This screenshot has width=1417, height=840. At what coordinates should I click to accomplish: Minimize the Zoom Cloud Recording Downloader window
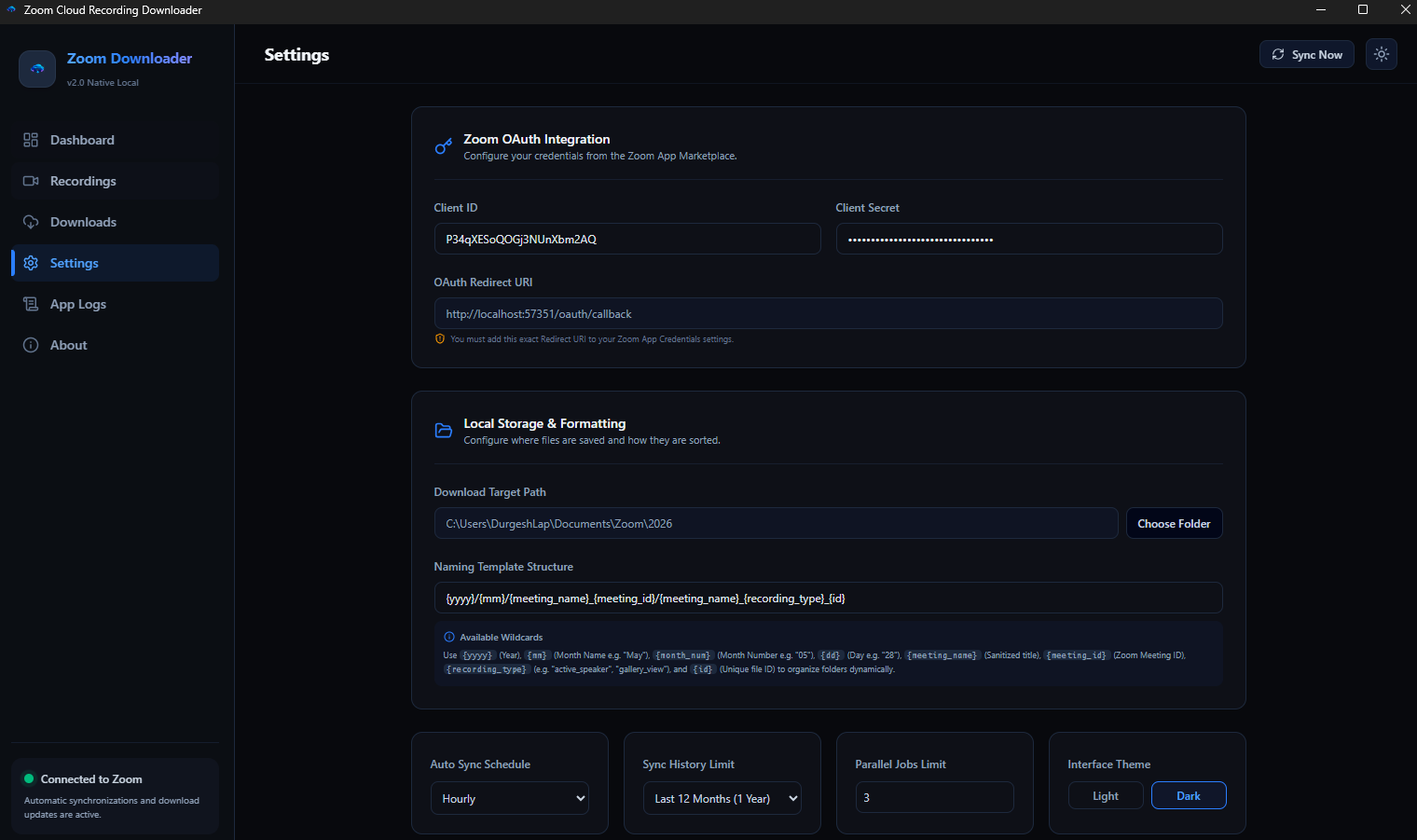tap(1321, 10)
